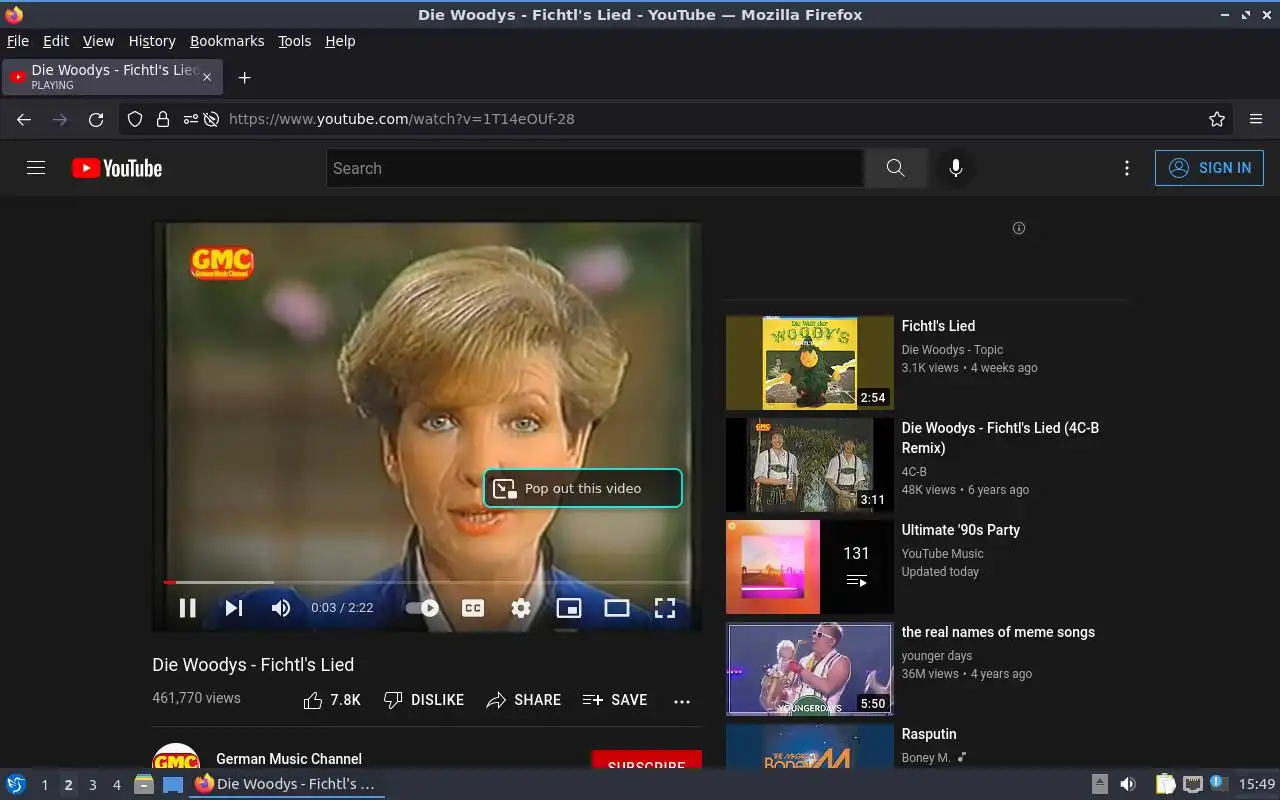This screenshot has width=1280, height=800.
Task: Open the site permissions icon in the address bar
Action: tap(190, 119)
